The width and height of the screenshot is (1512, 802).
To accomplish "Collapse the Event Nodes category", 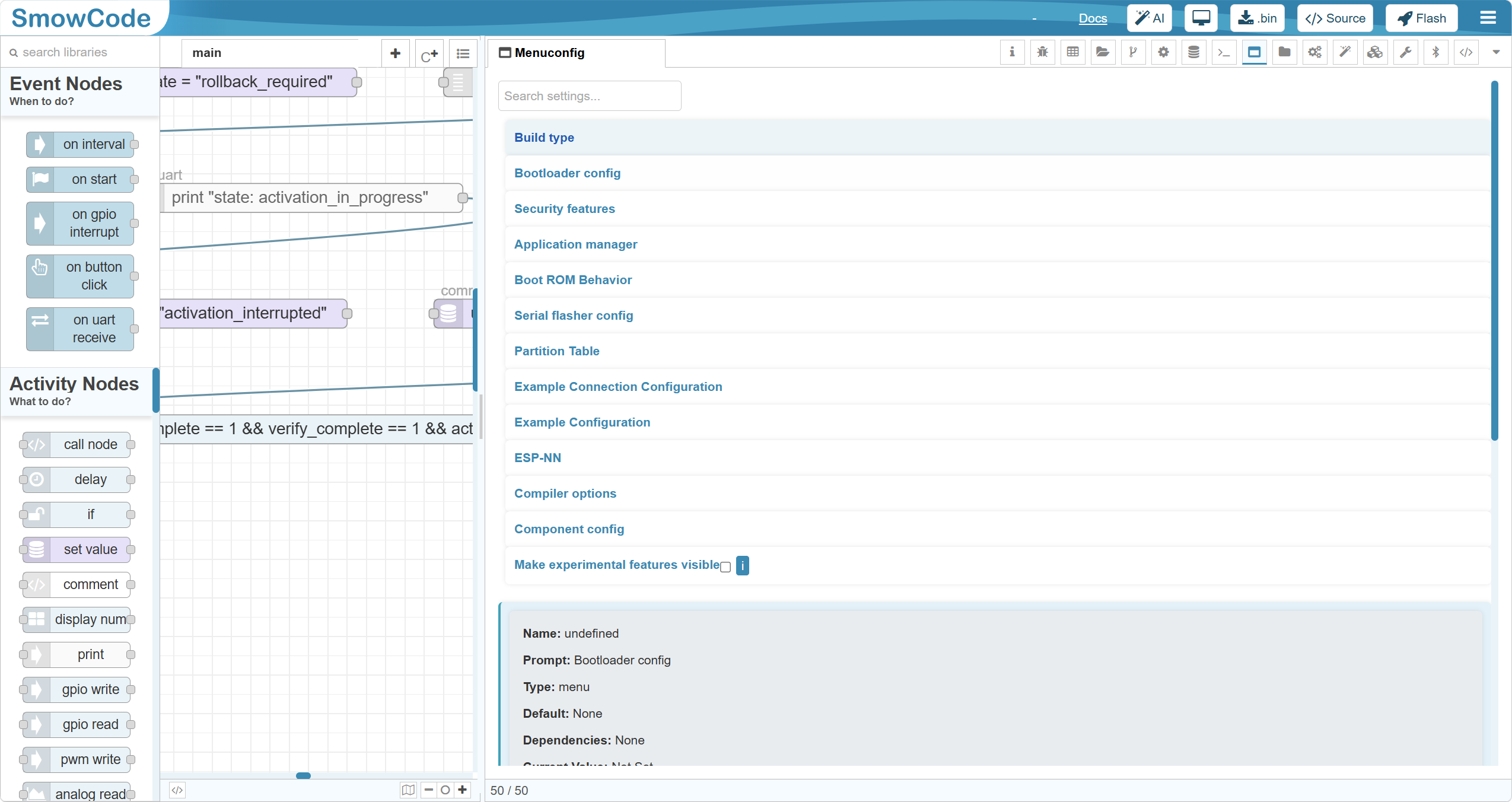I will tap(80, 91).
